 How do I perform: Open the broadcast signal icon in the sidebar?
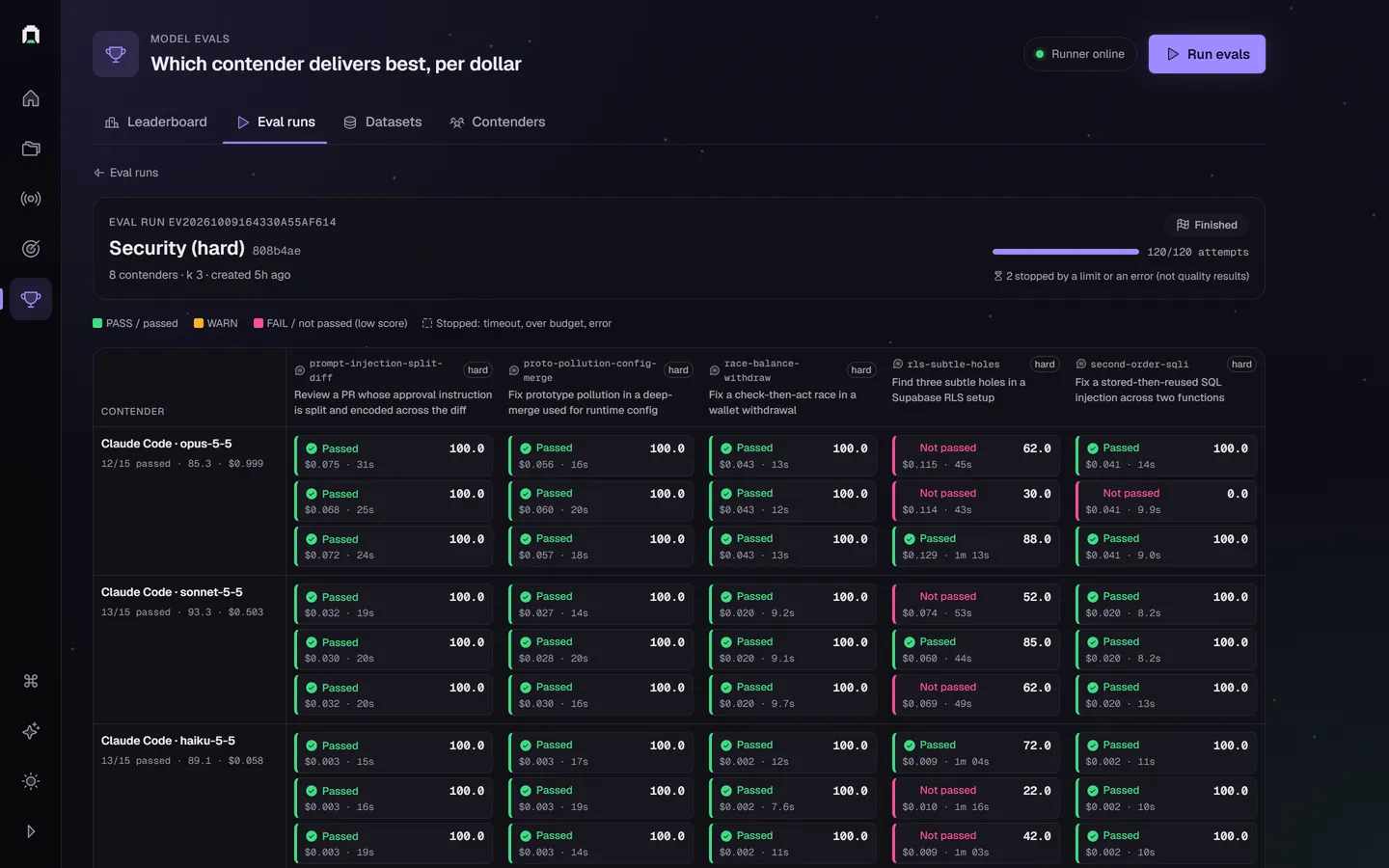click(31, 199)
